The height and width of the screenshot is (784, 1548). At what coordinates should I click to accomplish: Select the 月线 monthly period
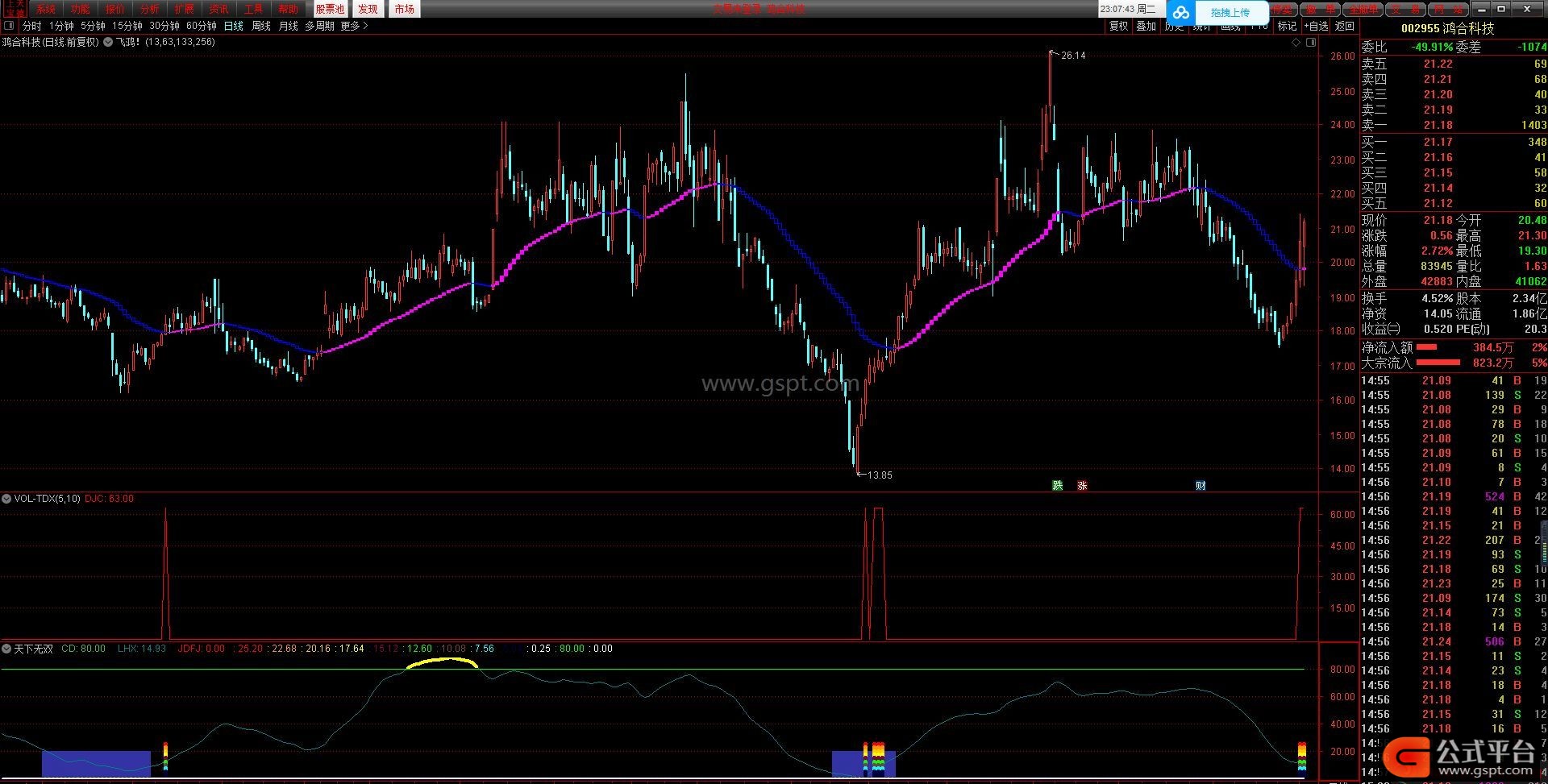point(289,26)
